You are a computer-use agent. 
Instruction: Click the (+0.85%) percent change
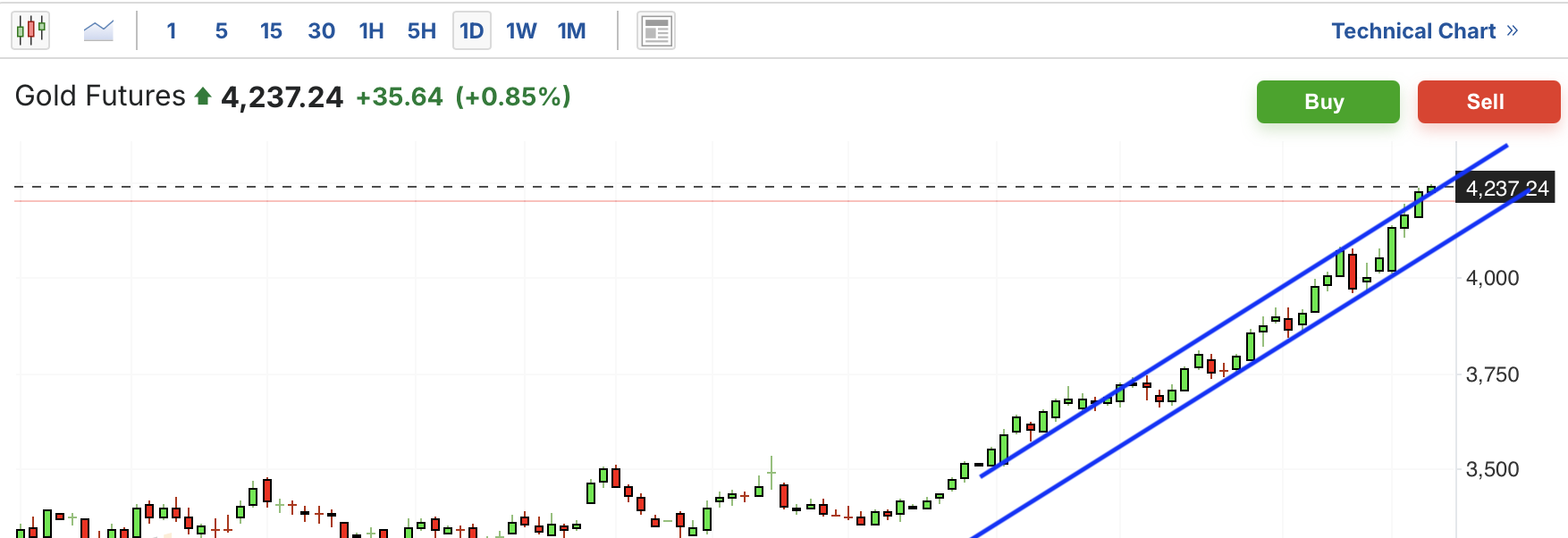[513, 97]
